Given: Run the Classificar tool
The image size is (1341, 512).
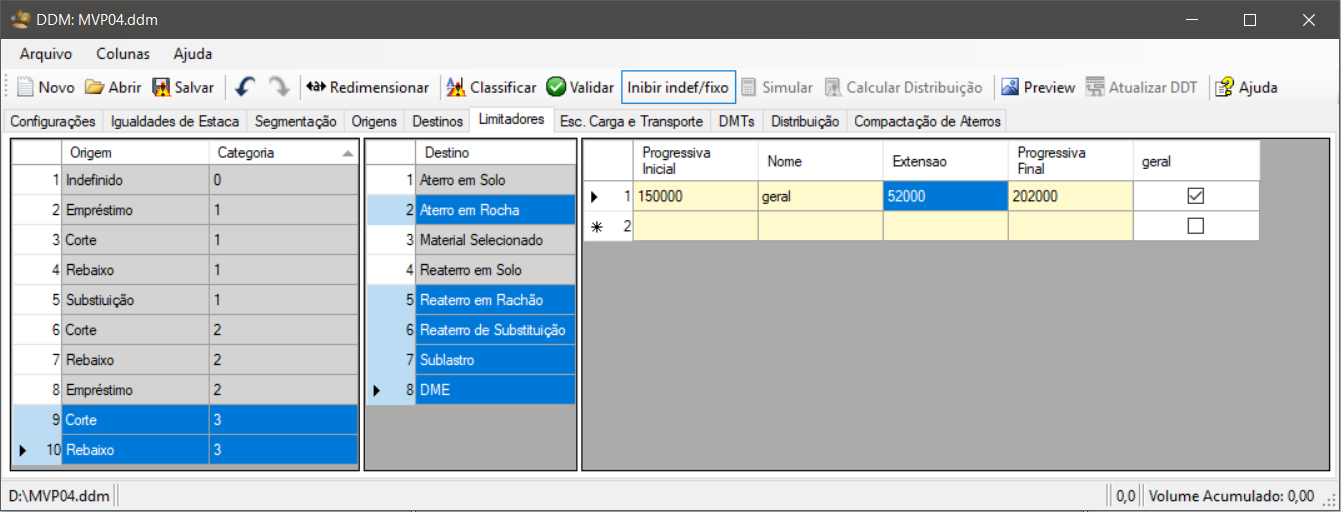Looking at the screenshot, I should click(491, 87).
